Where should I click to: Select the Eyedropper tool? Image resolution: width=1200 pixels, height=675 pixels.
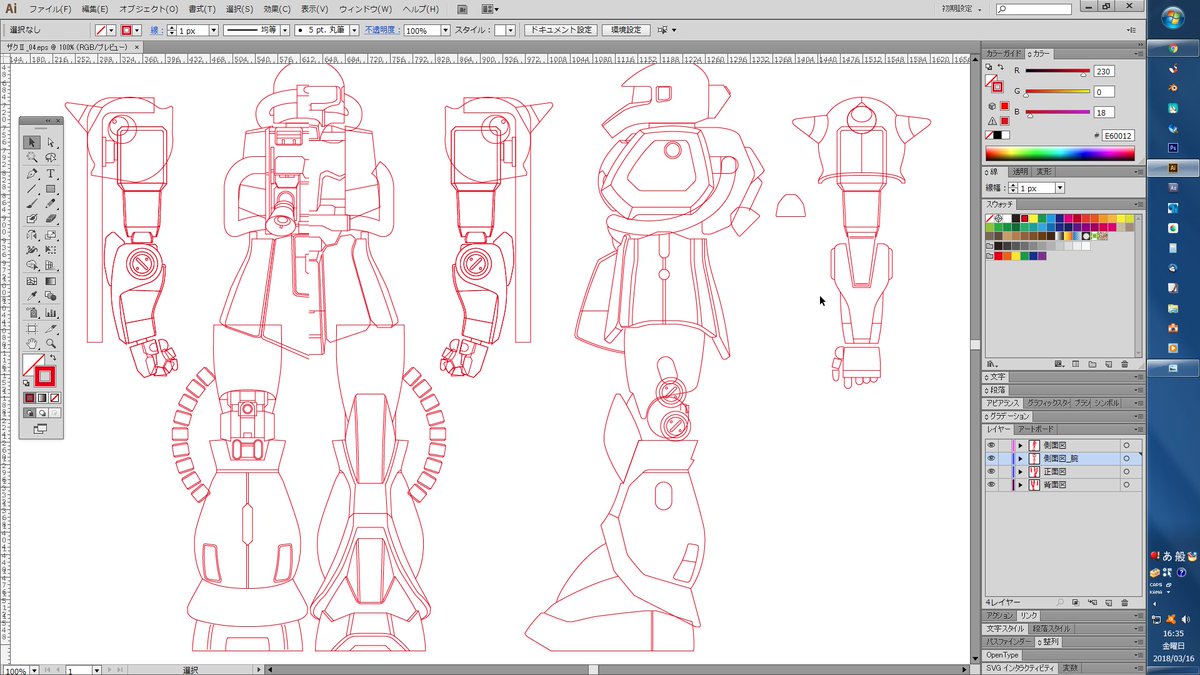[32, 297]
